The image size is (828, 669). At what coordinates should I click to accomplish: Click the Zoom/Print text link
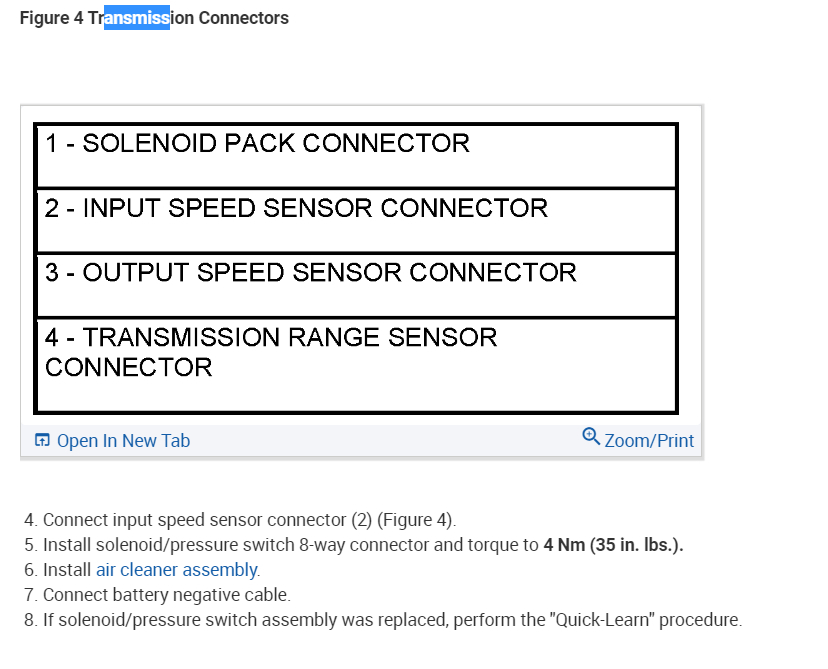pos(649,441)
